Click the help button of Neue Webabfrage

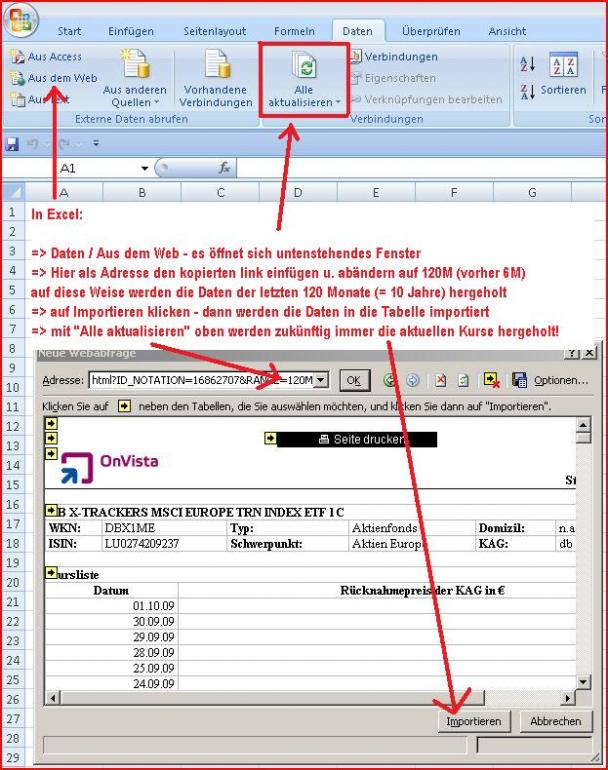pyautogui.click(x=571, y=353)
